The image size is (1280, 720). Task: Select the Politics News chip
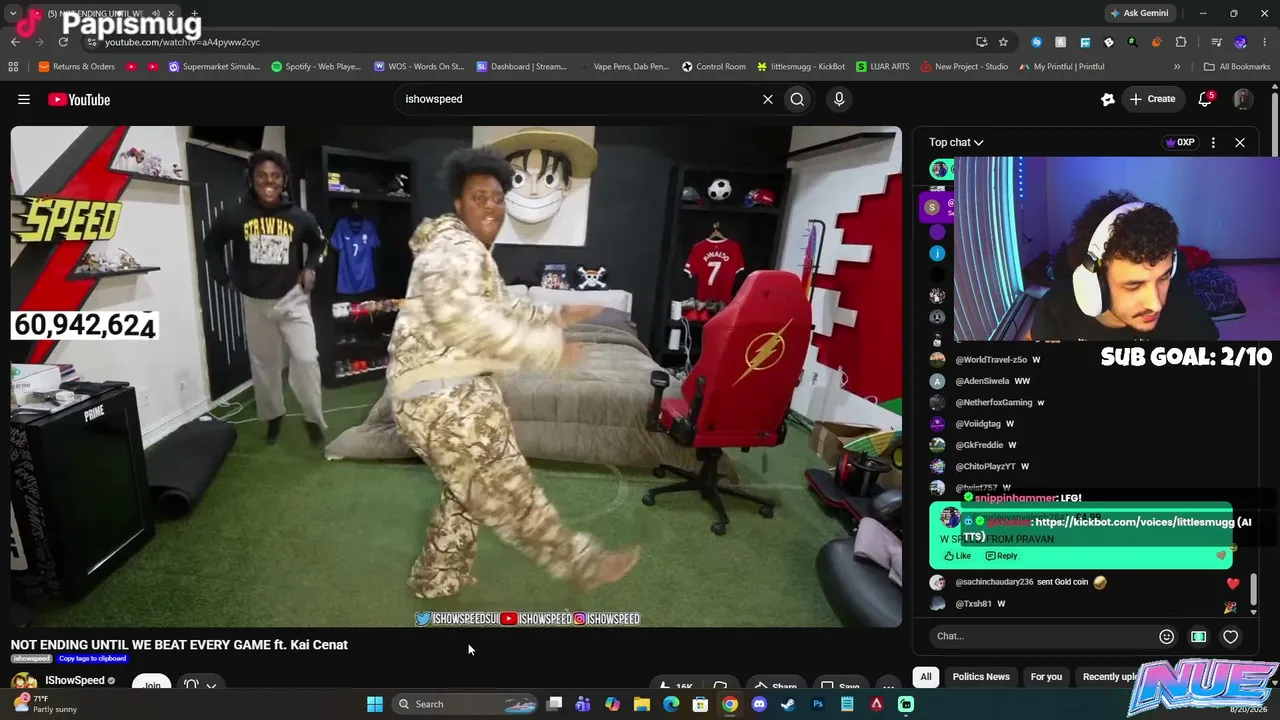(981, 677)
